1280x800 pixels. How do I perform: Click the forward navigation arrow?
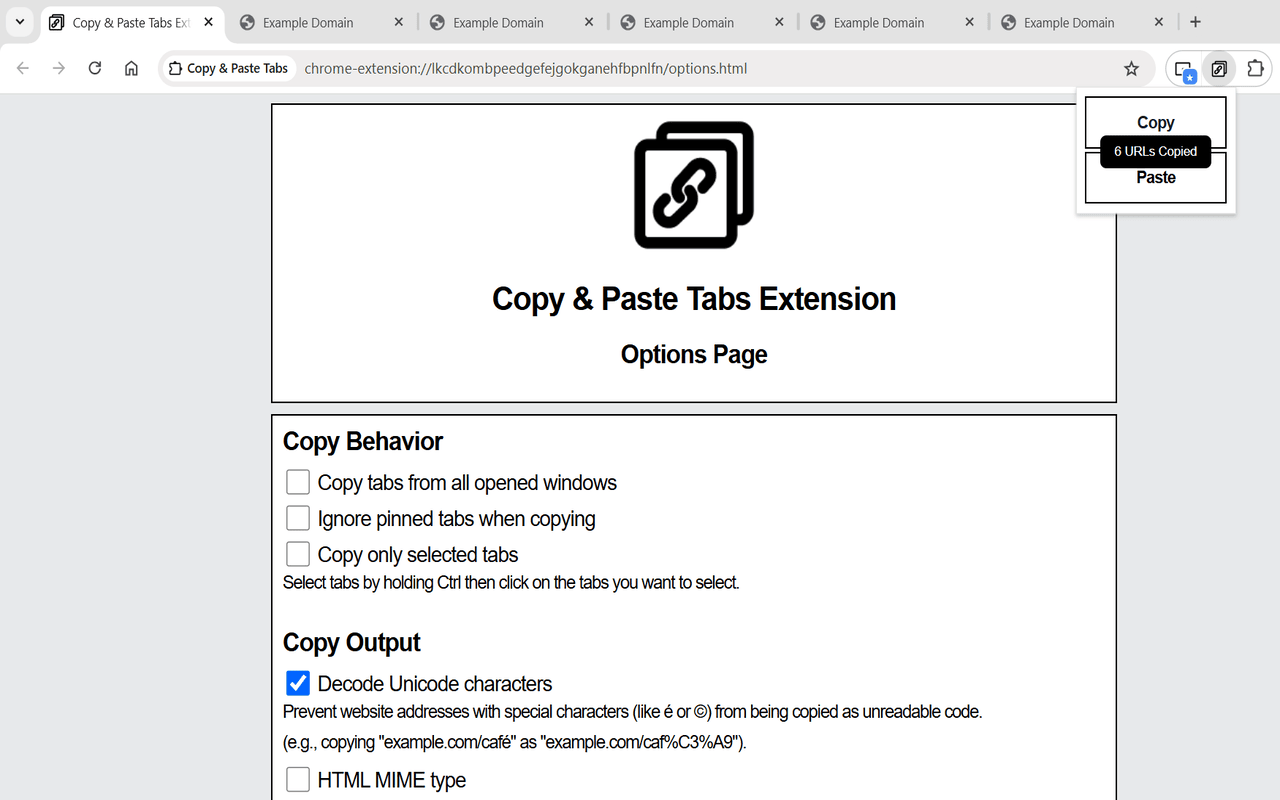coord(58,69)
